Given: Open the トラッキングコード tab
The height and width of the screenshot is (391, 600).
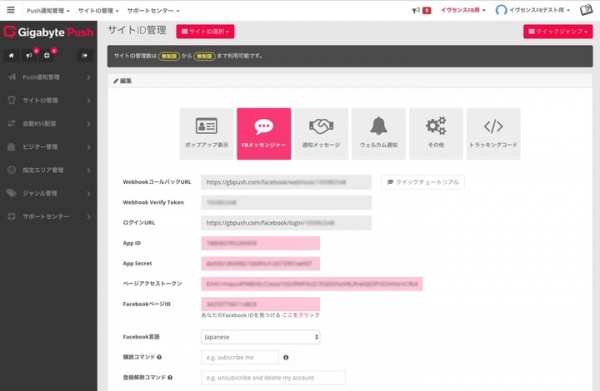Looking at the screenshot, I should point(494,134).
